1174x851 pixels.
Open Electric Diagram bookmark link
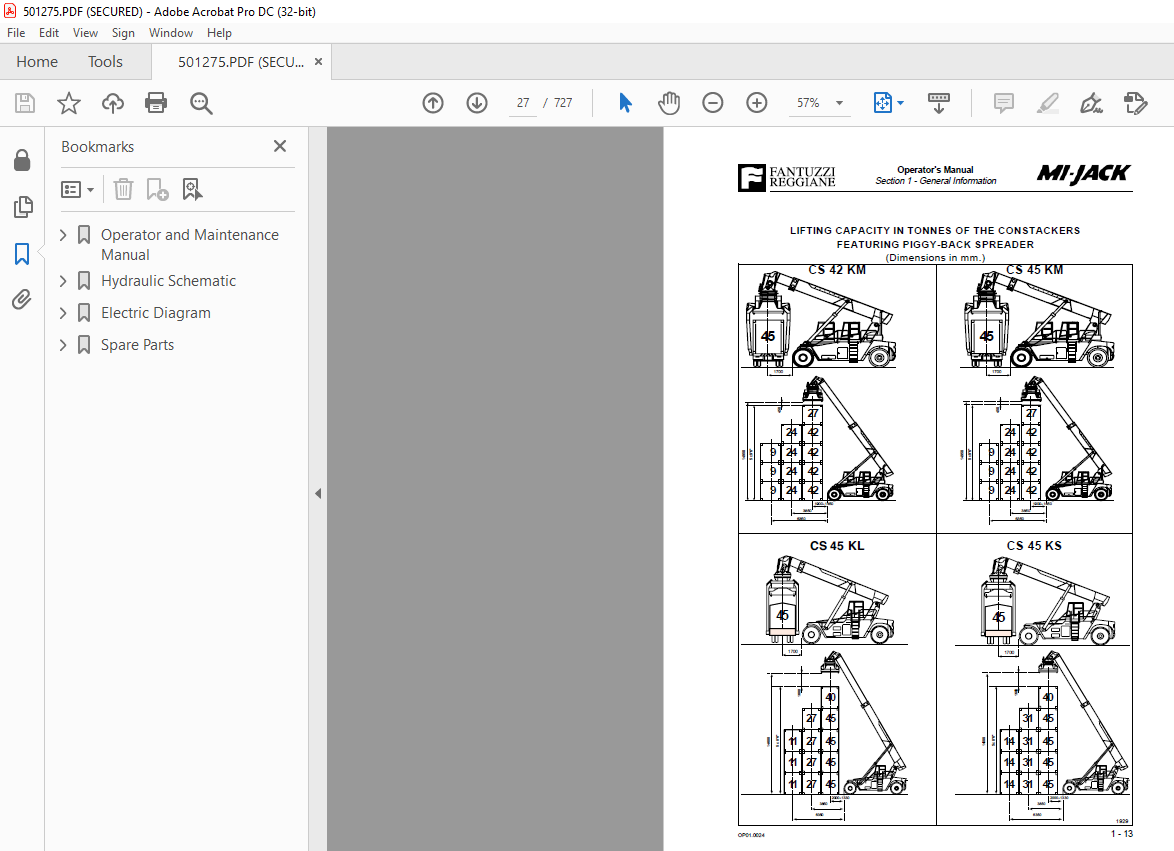[156, 313]
